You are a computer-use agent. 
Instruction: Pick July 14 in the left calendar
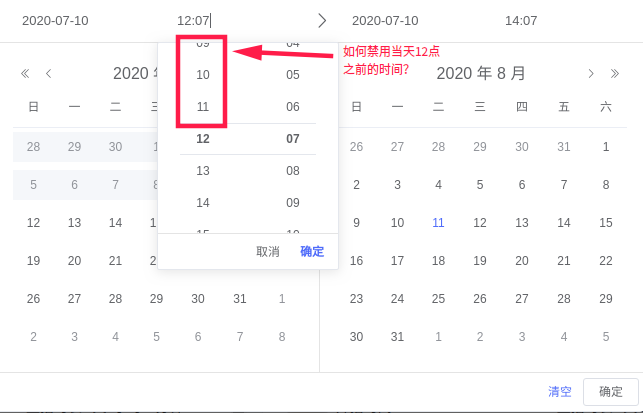[115, 223]
